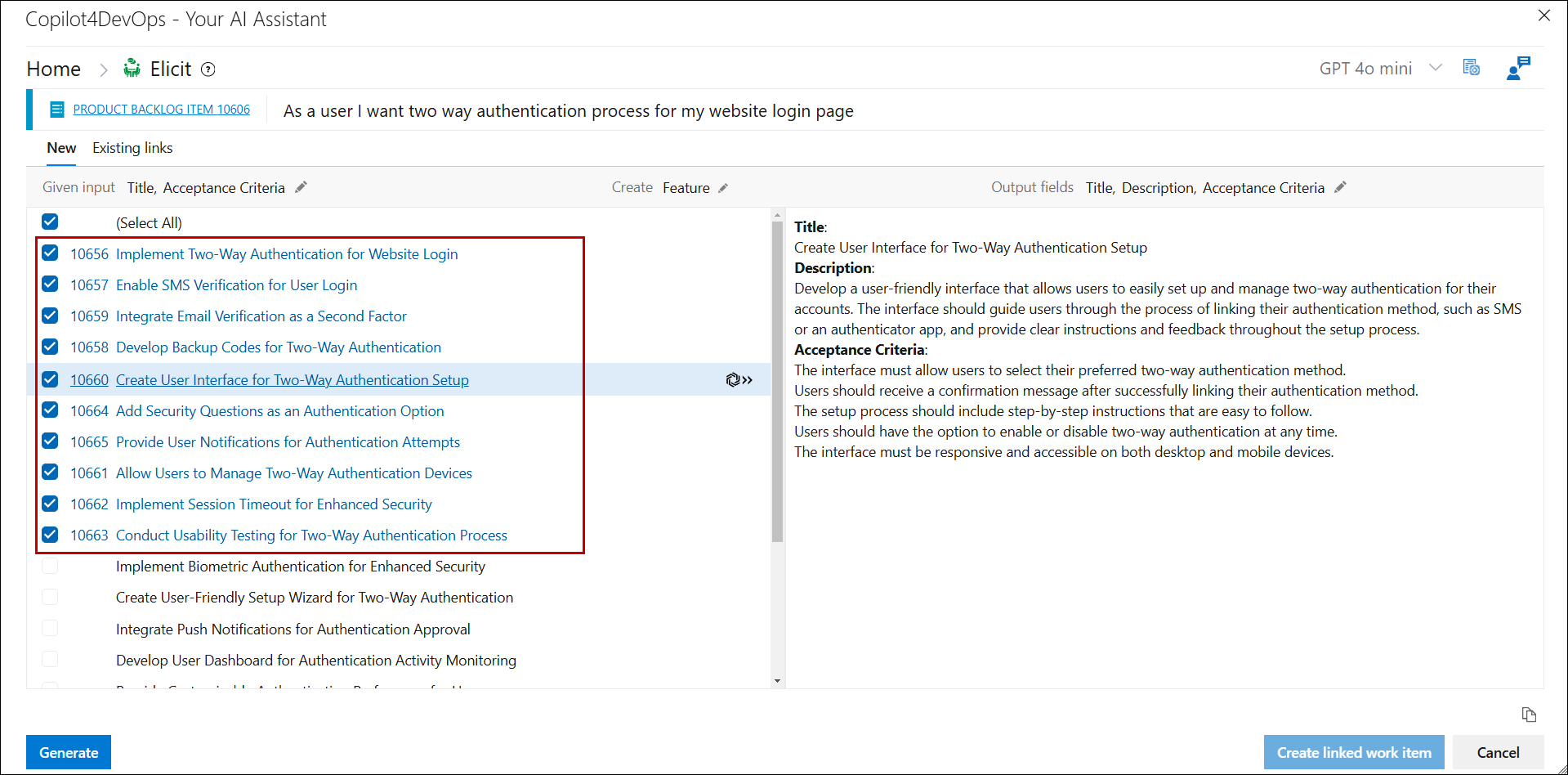The height and width of the screenshot is (775, 1568).
Task: Edit Given input fields with the pencil icon
Action: click(x=301, y=187)
